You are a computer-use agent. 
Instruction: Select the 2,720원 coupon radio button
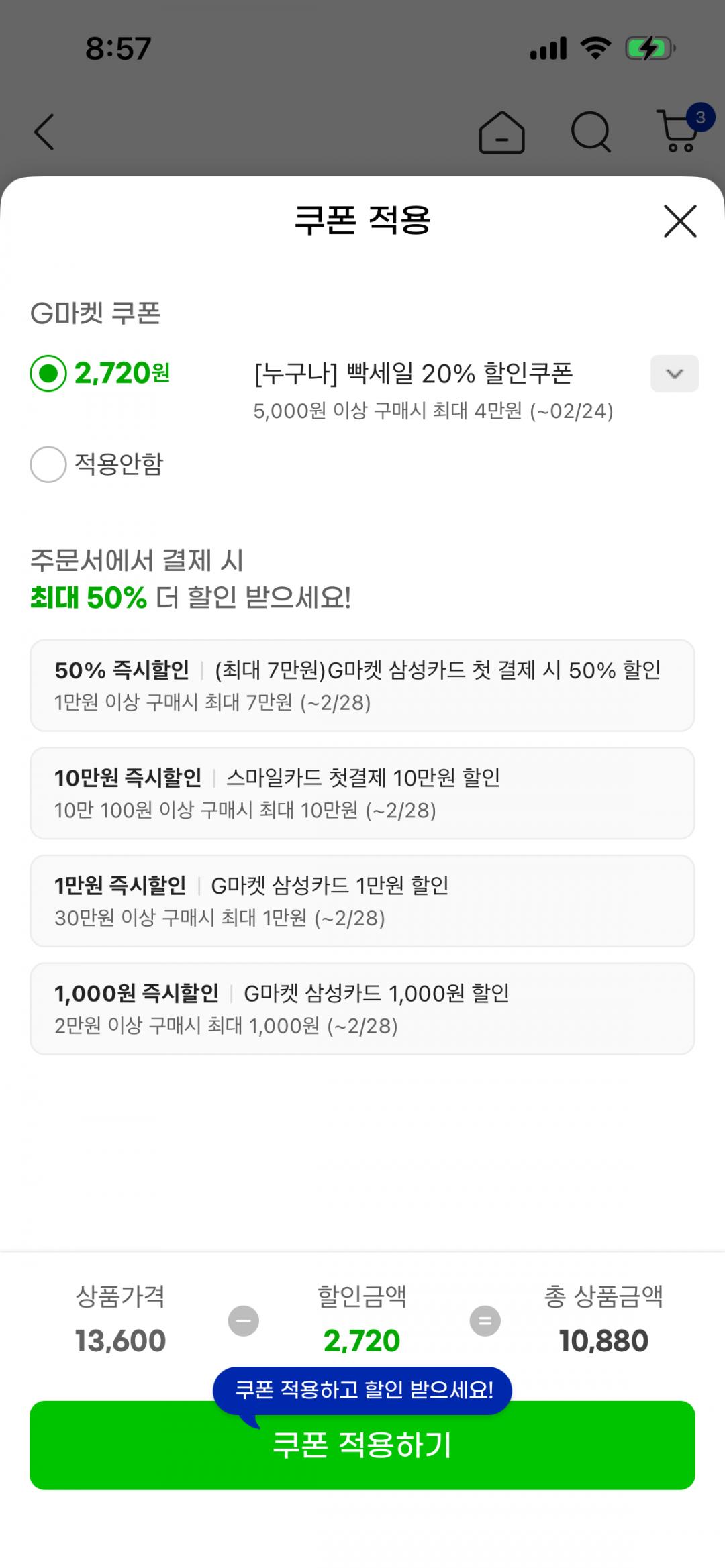48,373
